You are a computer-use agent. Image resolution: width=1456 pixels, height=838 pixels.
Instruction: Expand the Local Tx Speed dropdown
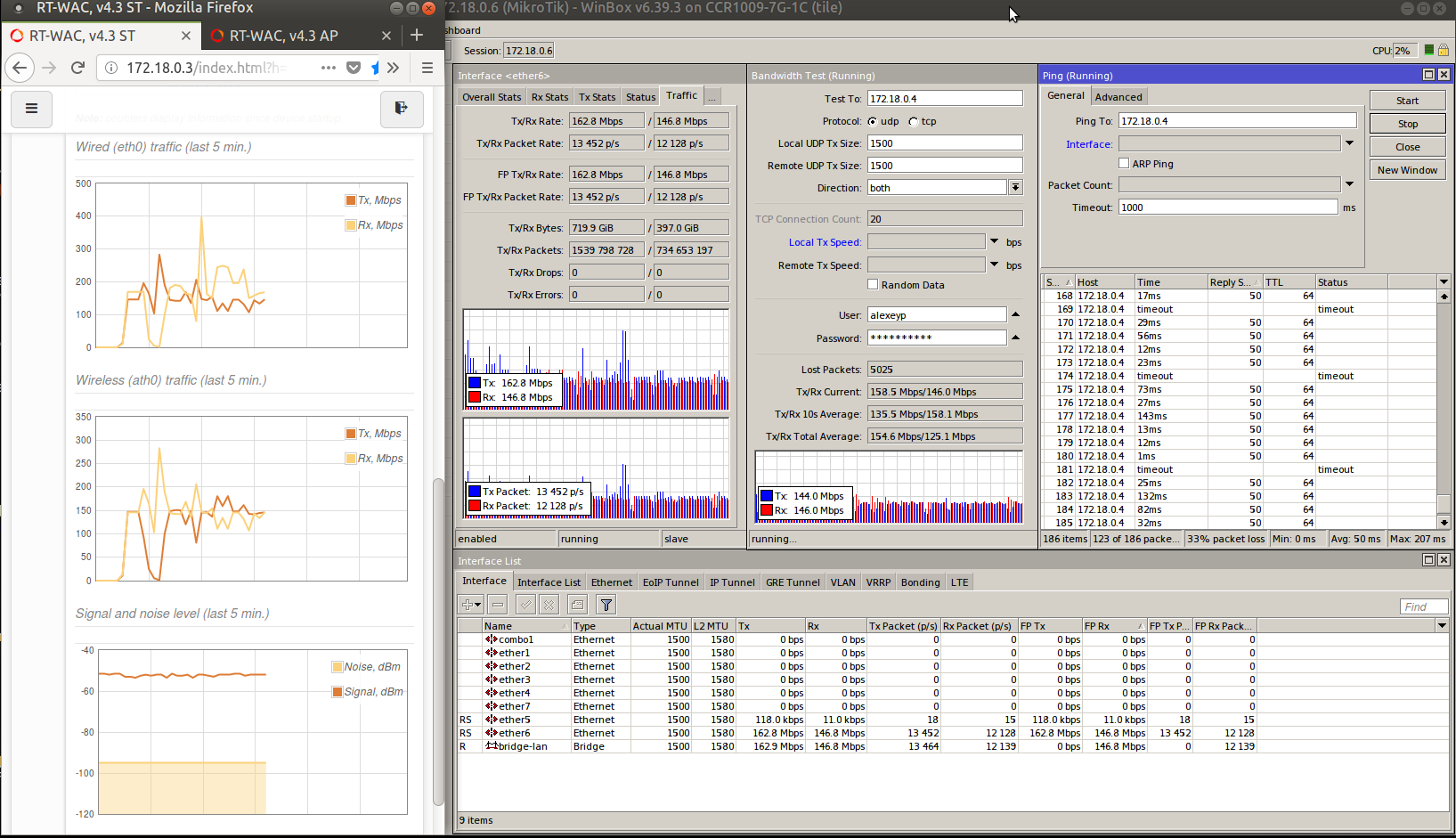[994, 241]
